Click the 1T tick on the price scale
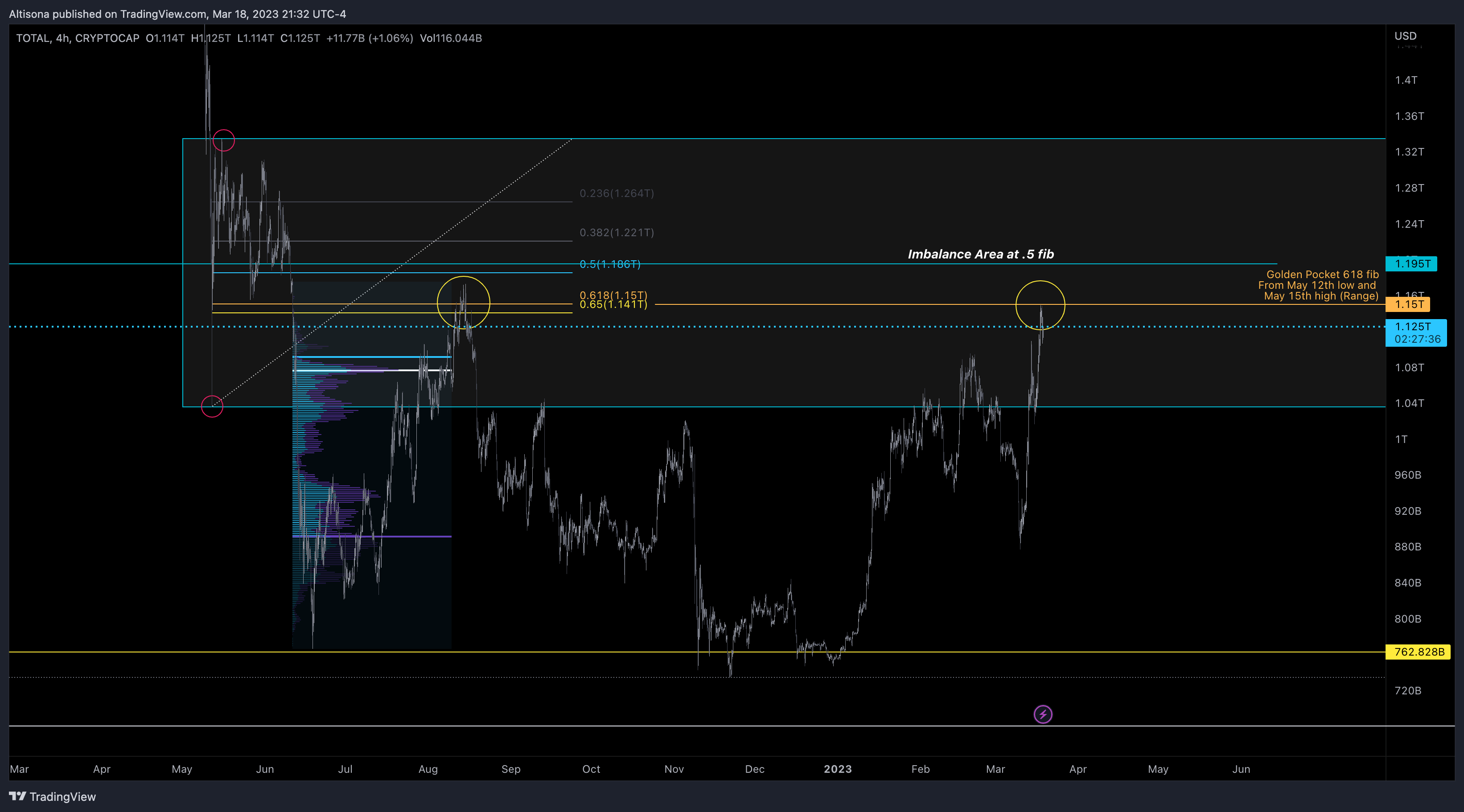 tap(1401, 439)
